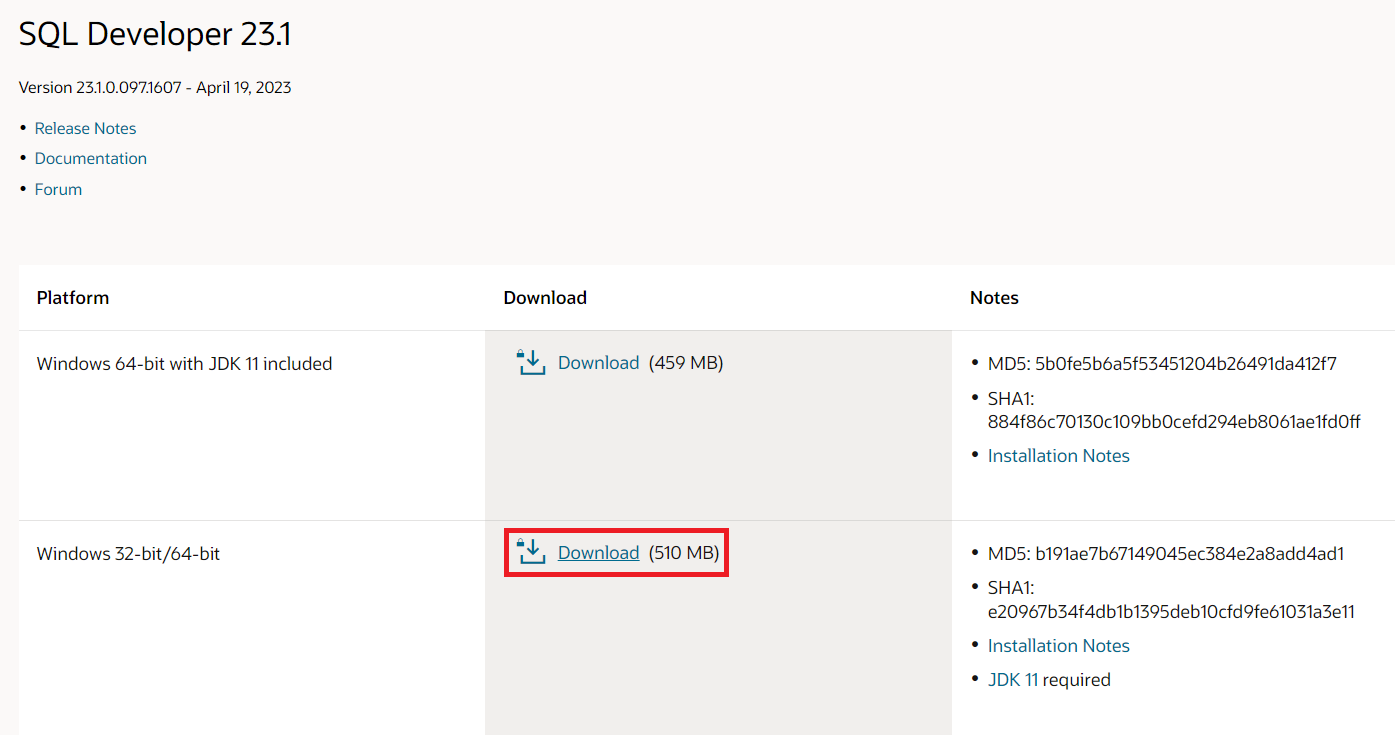Click download icon for Windows 64-bit with JDK 11
Viewport: 1395px width, 735px height.
click(x=531, y=362)
